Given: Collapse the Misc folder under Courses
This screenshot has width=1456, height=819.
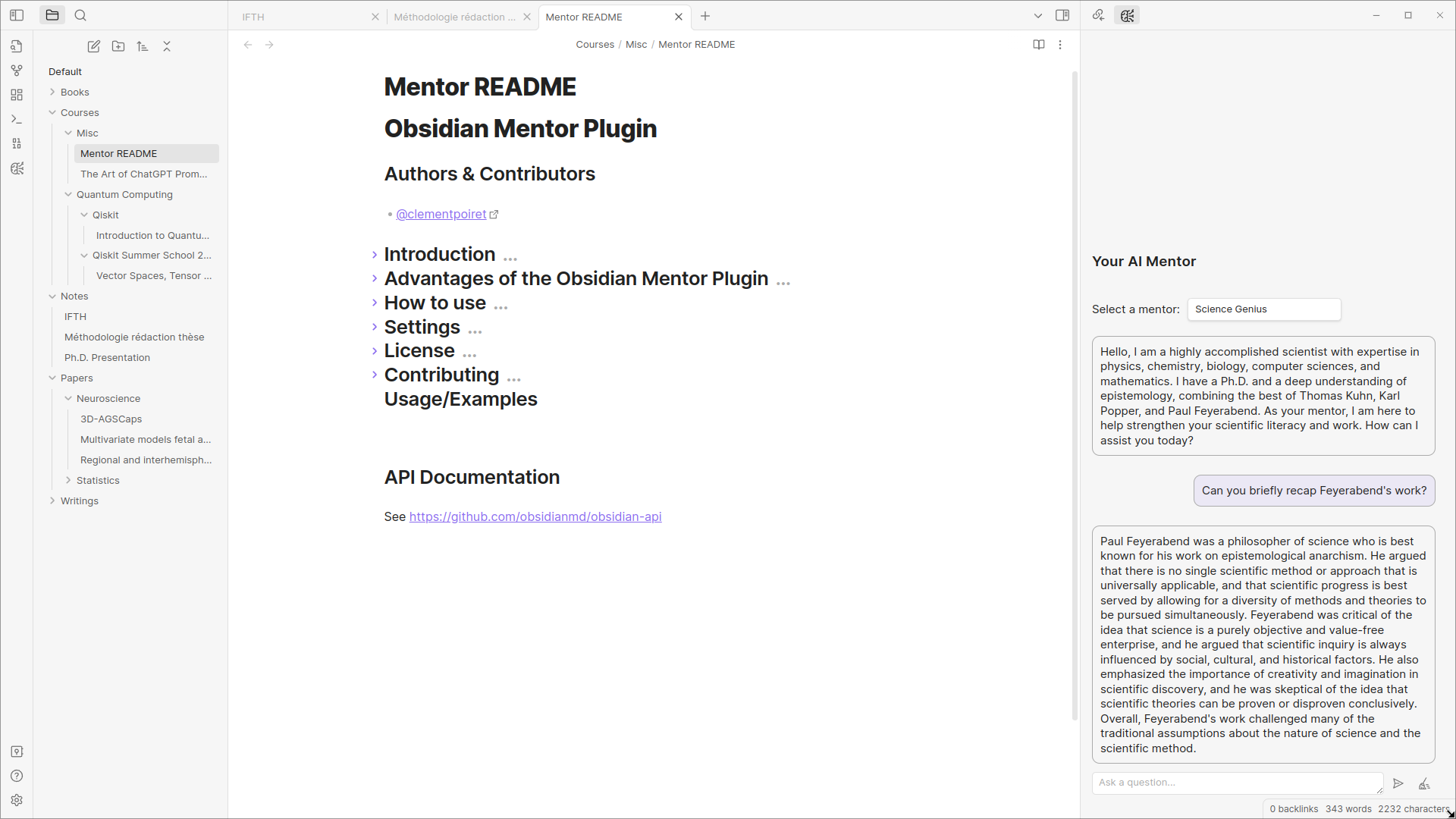Looking at the screenshot, I should (68, 133).
